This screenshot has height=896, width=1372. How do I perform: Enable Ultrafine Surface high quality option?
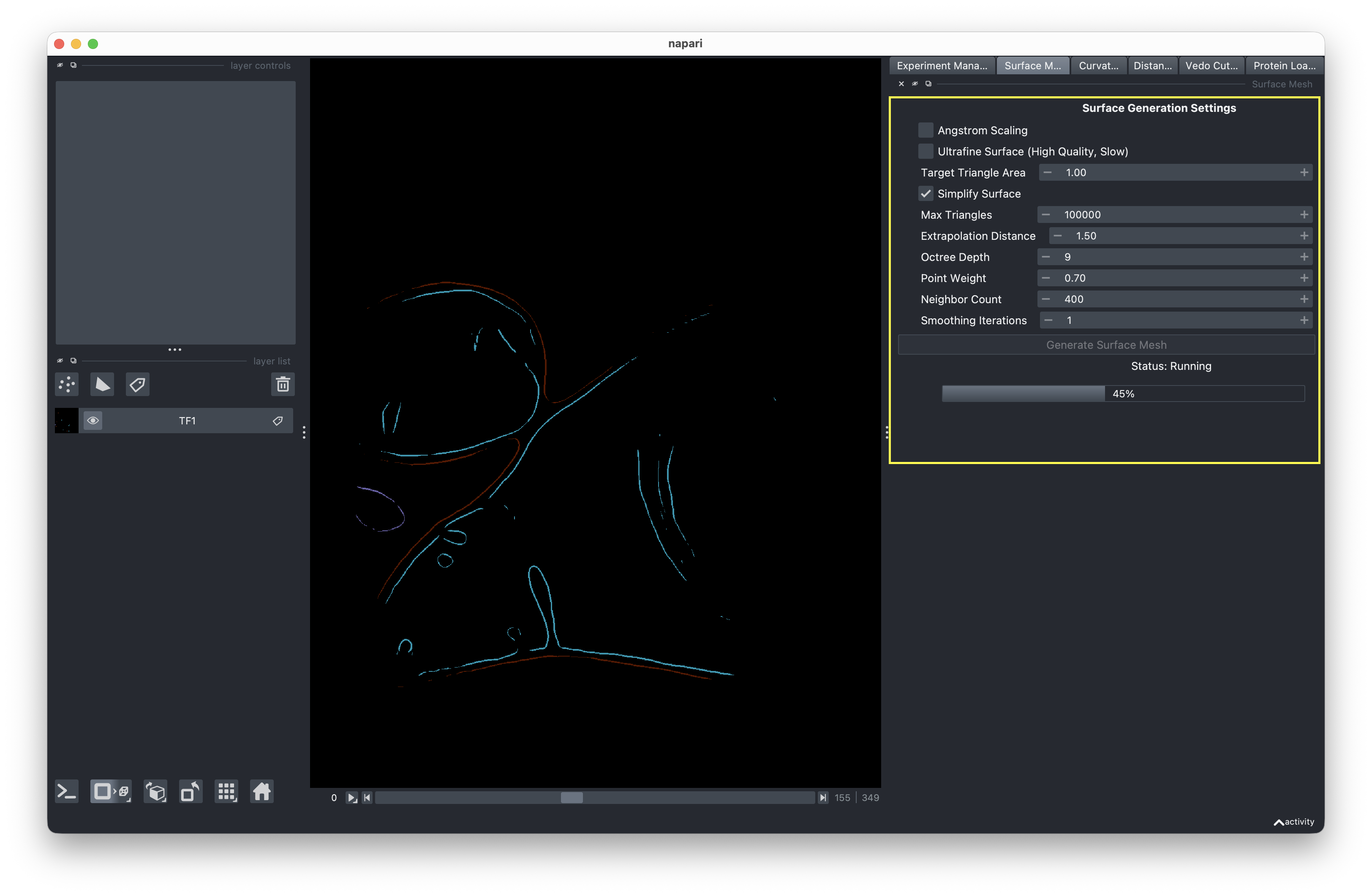tap(925, 152)
